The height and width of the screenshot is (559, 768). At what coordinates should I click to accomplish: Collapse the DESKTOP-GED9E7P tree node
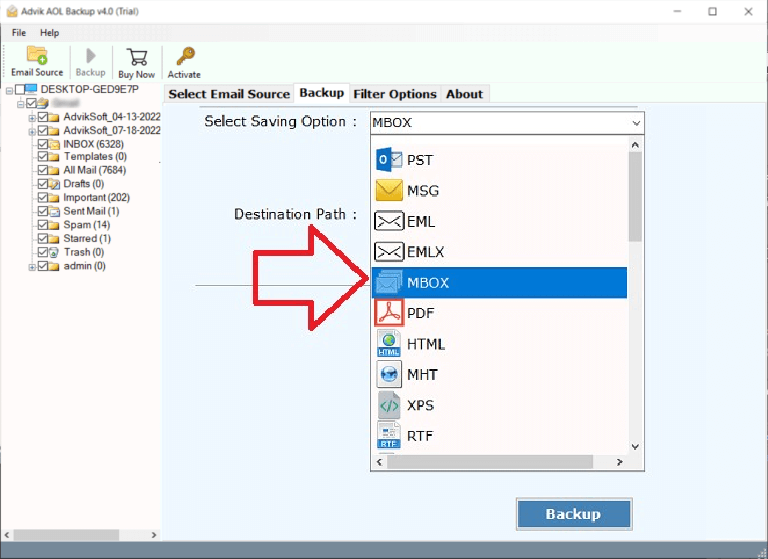[9, 91]
